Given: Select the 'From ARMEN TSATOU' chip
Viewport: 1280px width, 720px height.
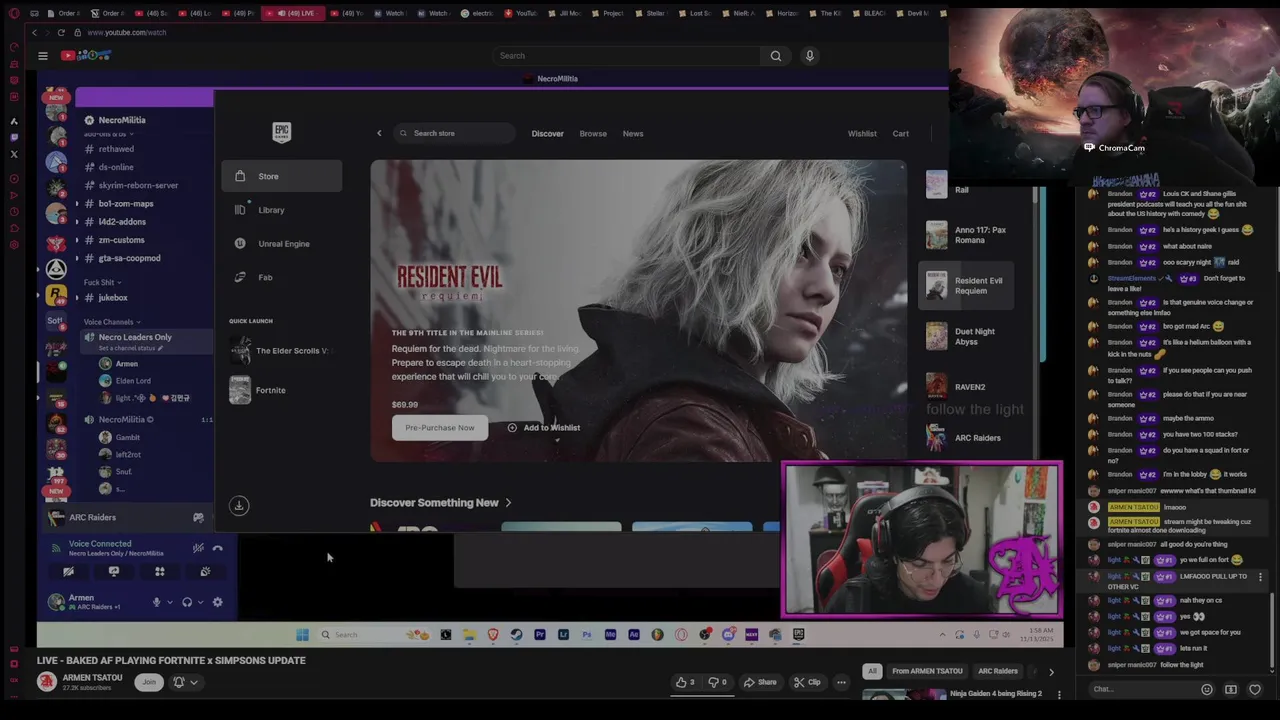Looking at the screenshot, I should click(927, 671).
